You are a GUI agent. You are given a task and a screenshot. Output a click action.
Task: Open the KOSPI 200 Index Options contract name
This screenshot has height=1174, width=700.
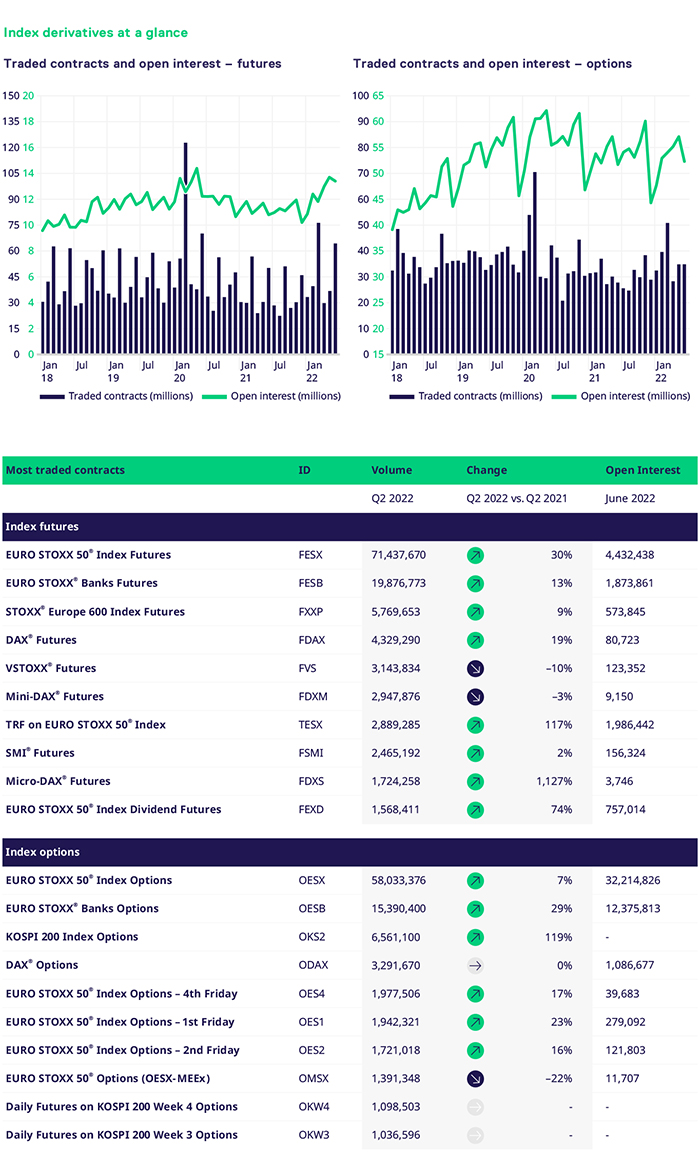pyautogui.click(x=72, y=937)
